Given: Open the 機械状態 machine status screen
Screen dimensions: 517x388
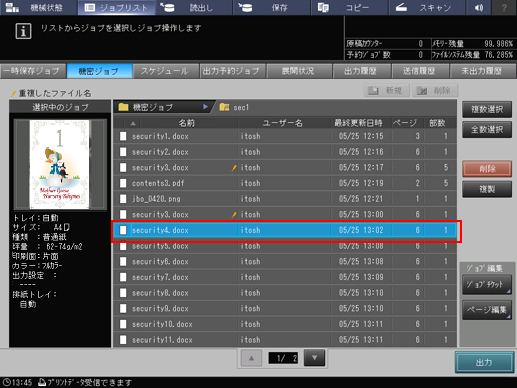Looking at the screenshot, I should 38,7.
